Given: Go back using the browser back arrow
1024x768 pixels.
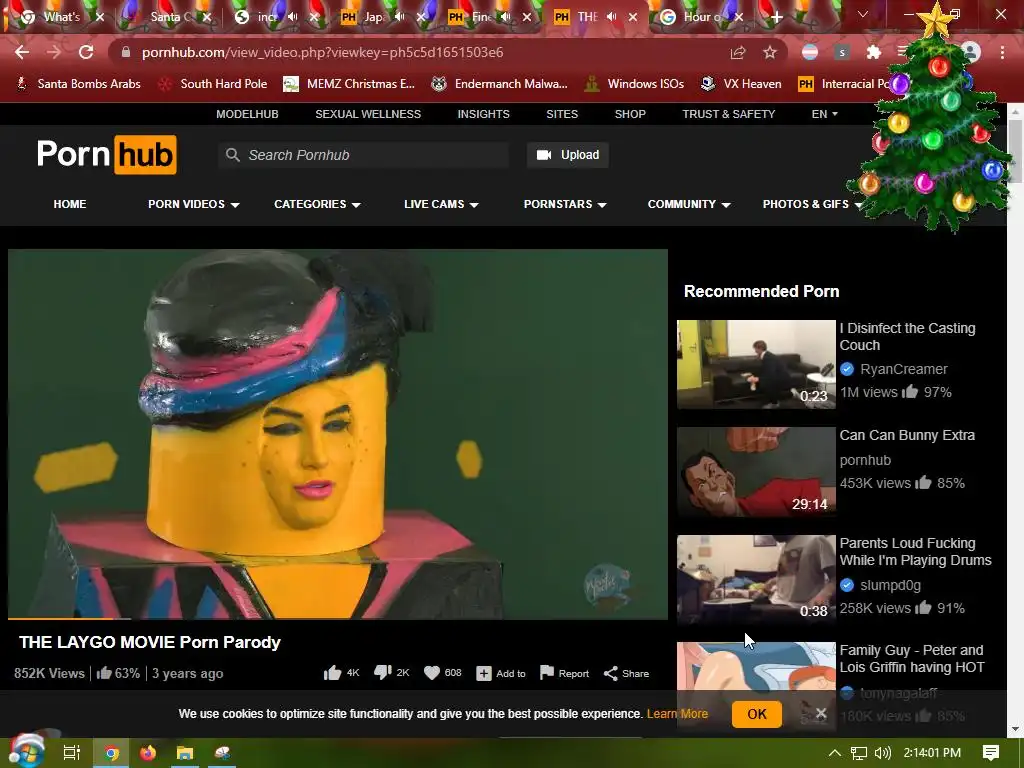Looking at the screenshot, I should (22, 52).
